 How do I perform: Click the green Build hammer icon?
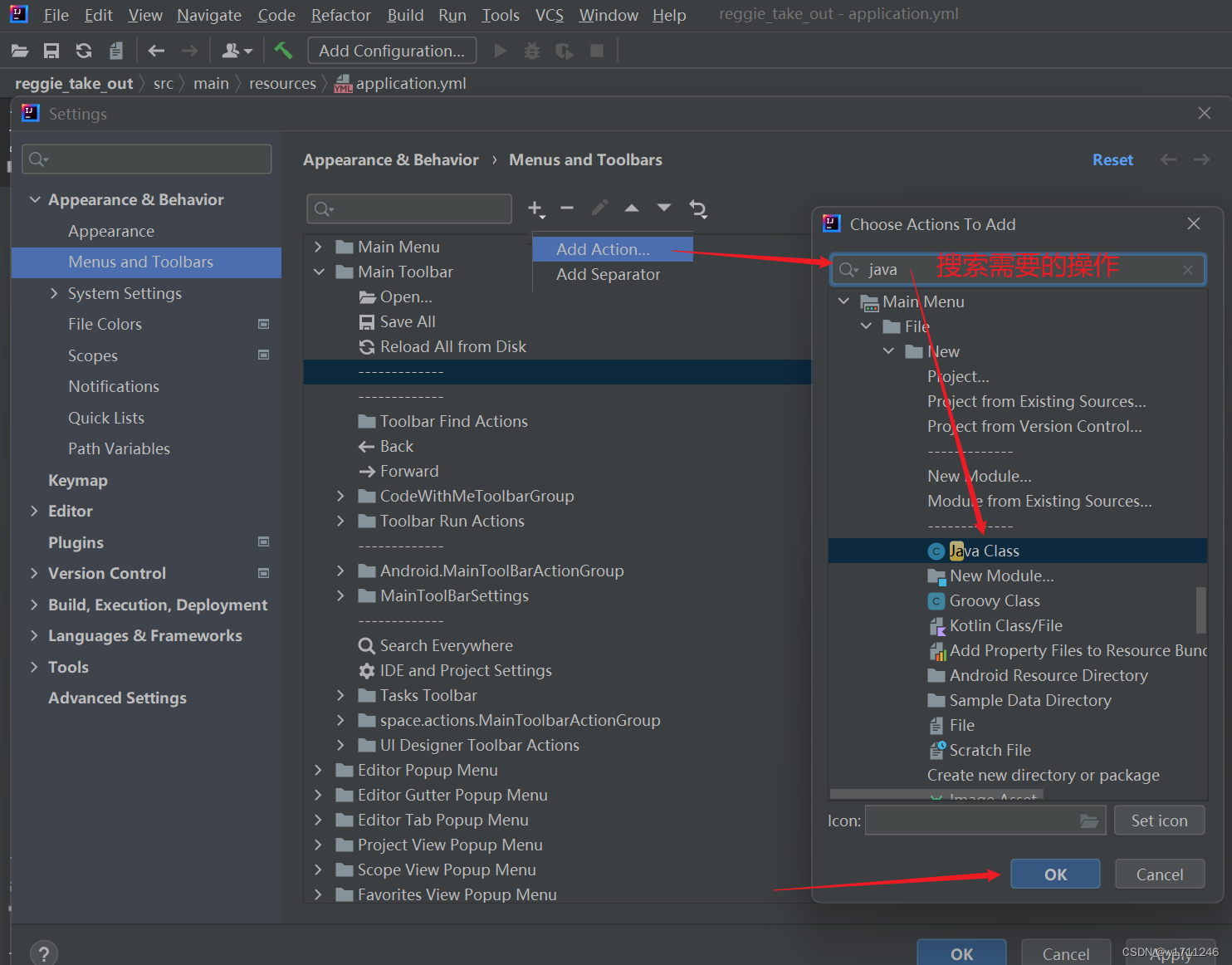[283, 51]
